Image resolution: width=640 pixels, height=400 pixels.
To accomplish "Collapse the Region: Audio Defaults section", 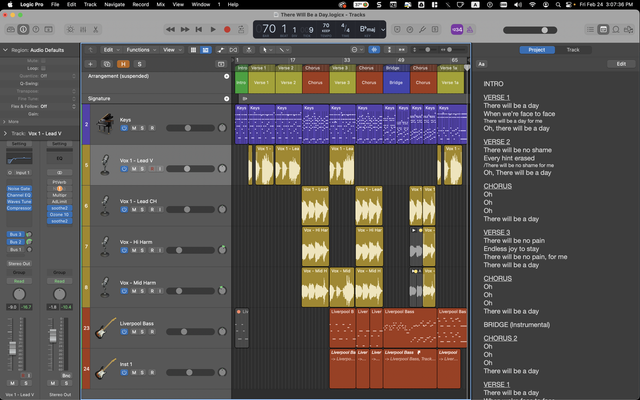I will [5, 50].
